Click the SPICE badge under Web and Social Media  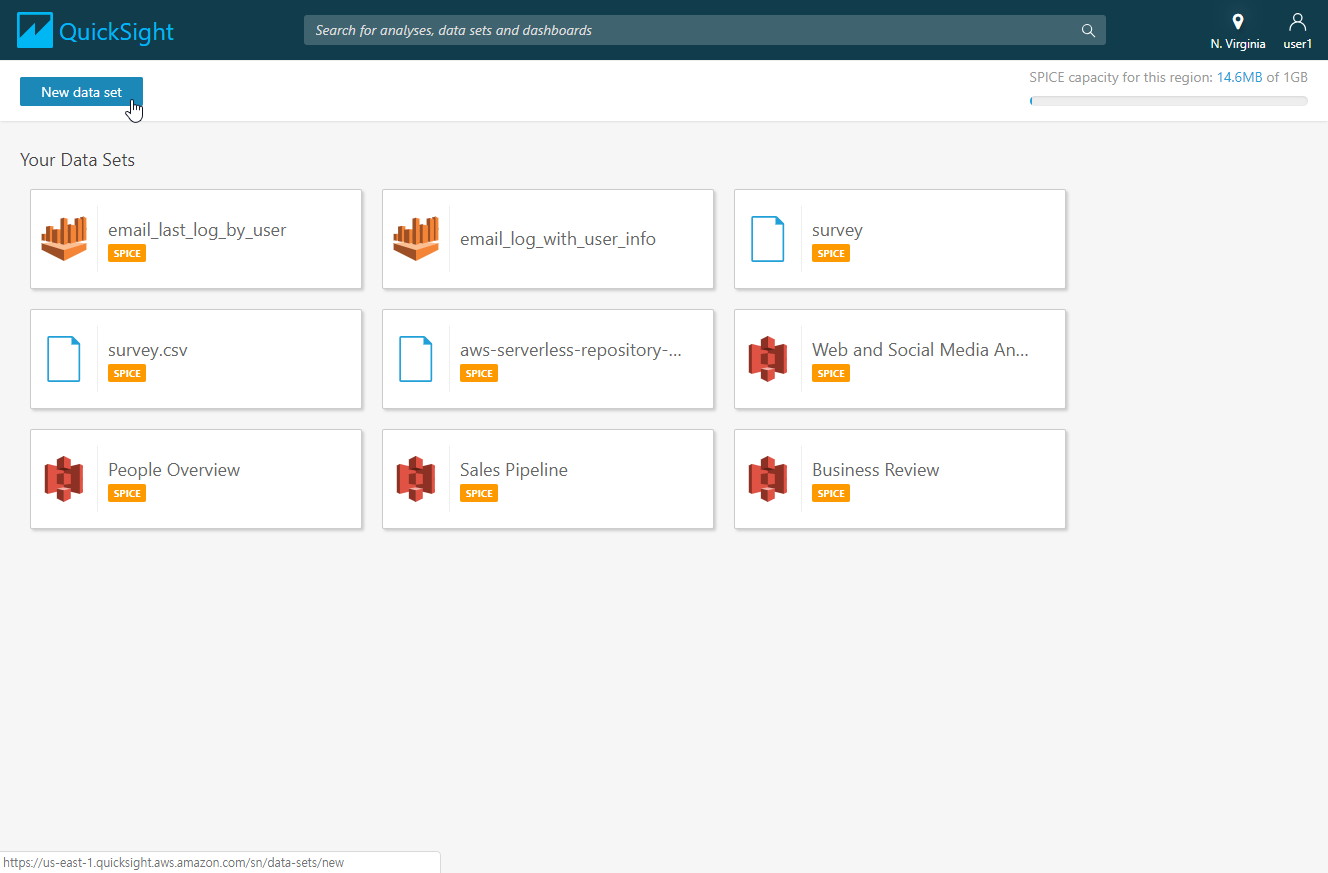point(831,374)
